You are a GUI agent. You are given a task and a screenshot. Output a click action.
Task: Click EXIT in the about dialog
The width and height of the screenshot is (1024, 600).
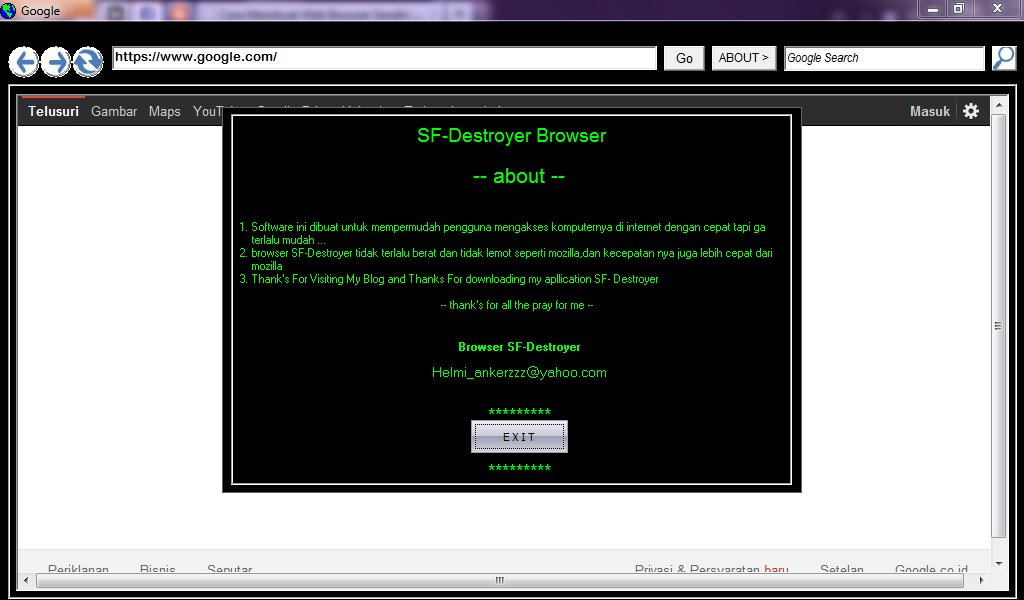pyautogui.click(x=519, y=437)
